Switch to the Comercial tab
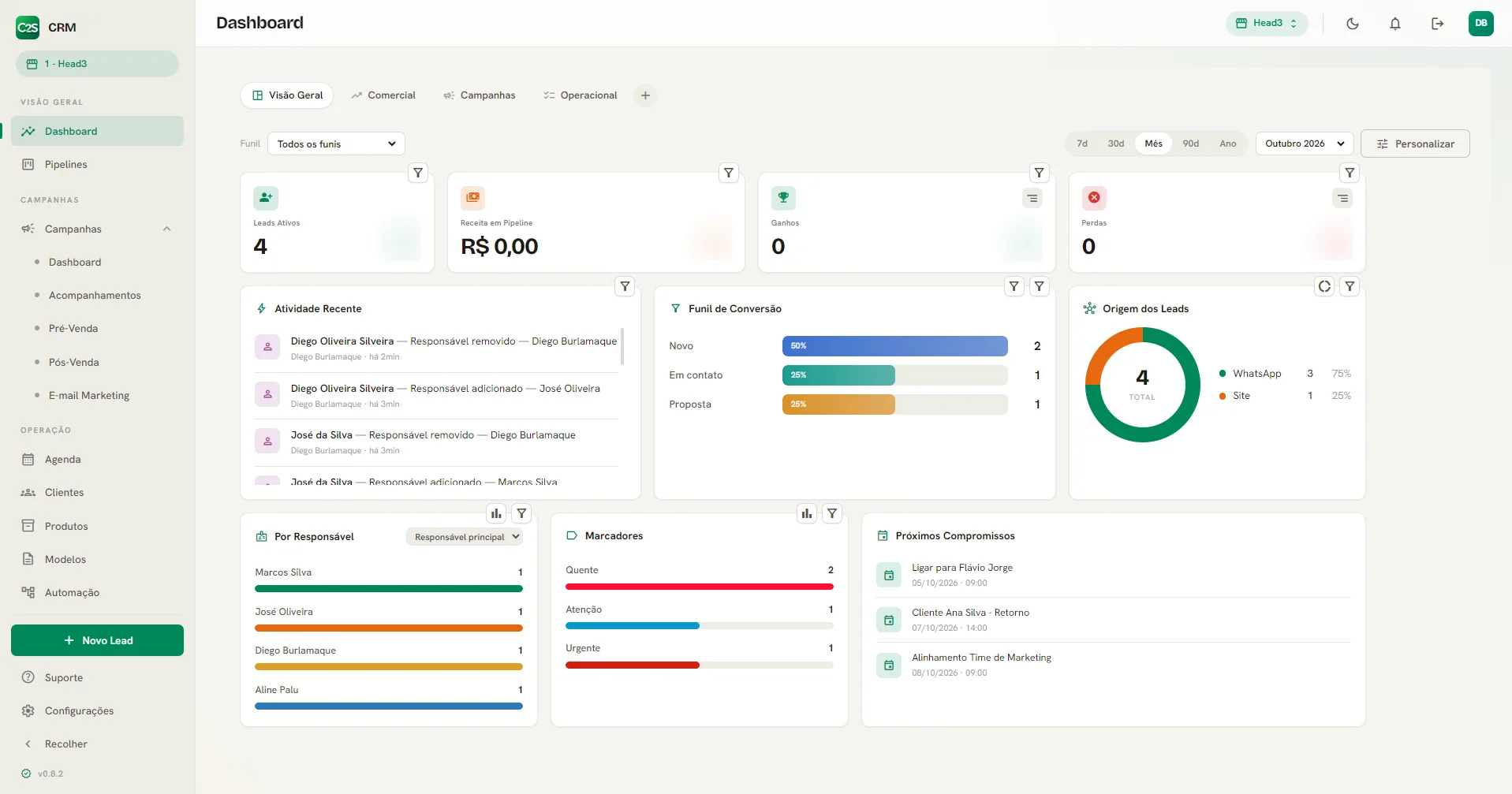1512x794 pixels. pyautogui.click(x=383, y=95)
